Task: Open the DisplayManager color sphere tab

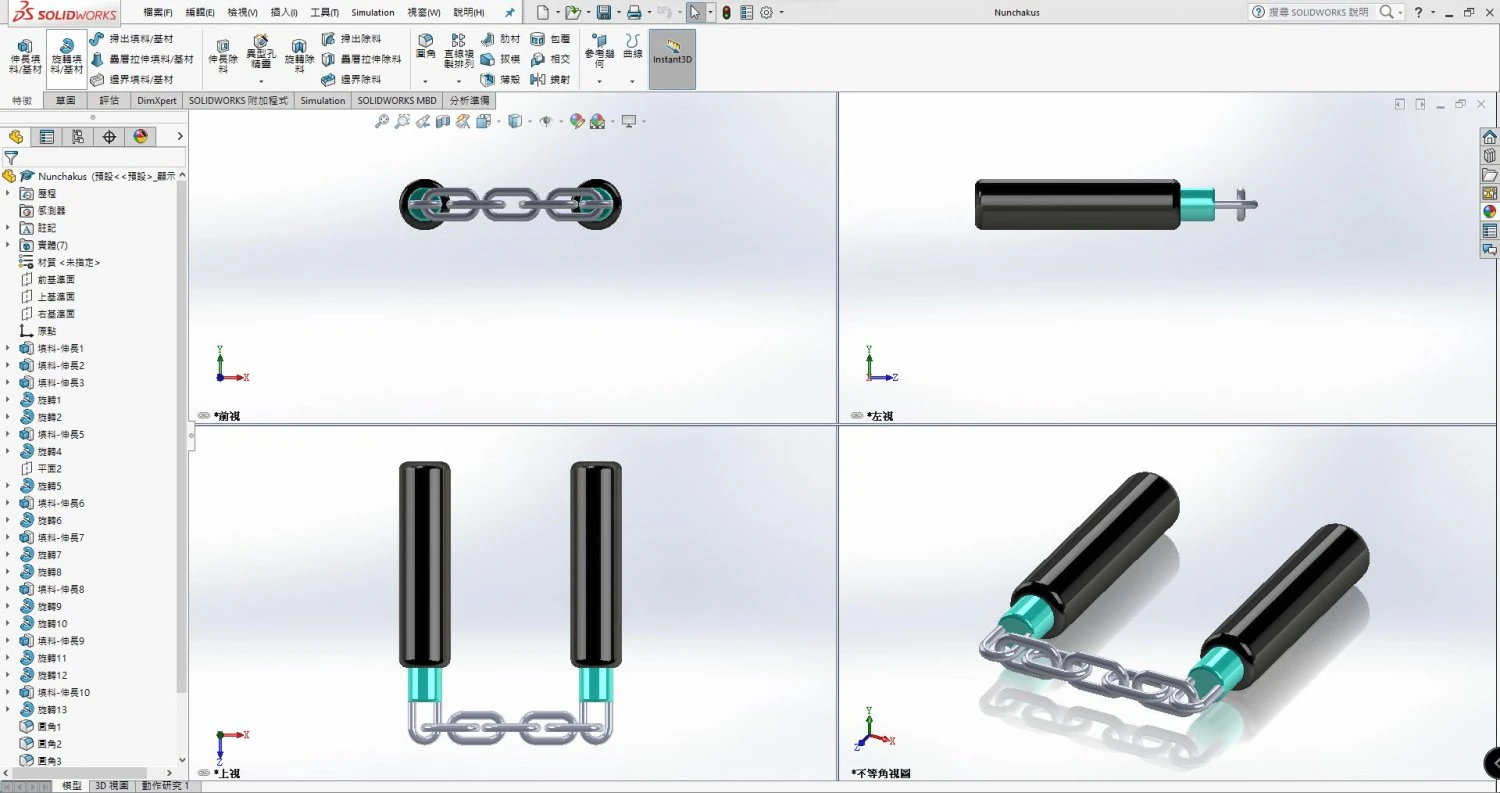Action: (141, 137)
